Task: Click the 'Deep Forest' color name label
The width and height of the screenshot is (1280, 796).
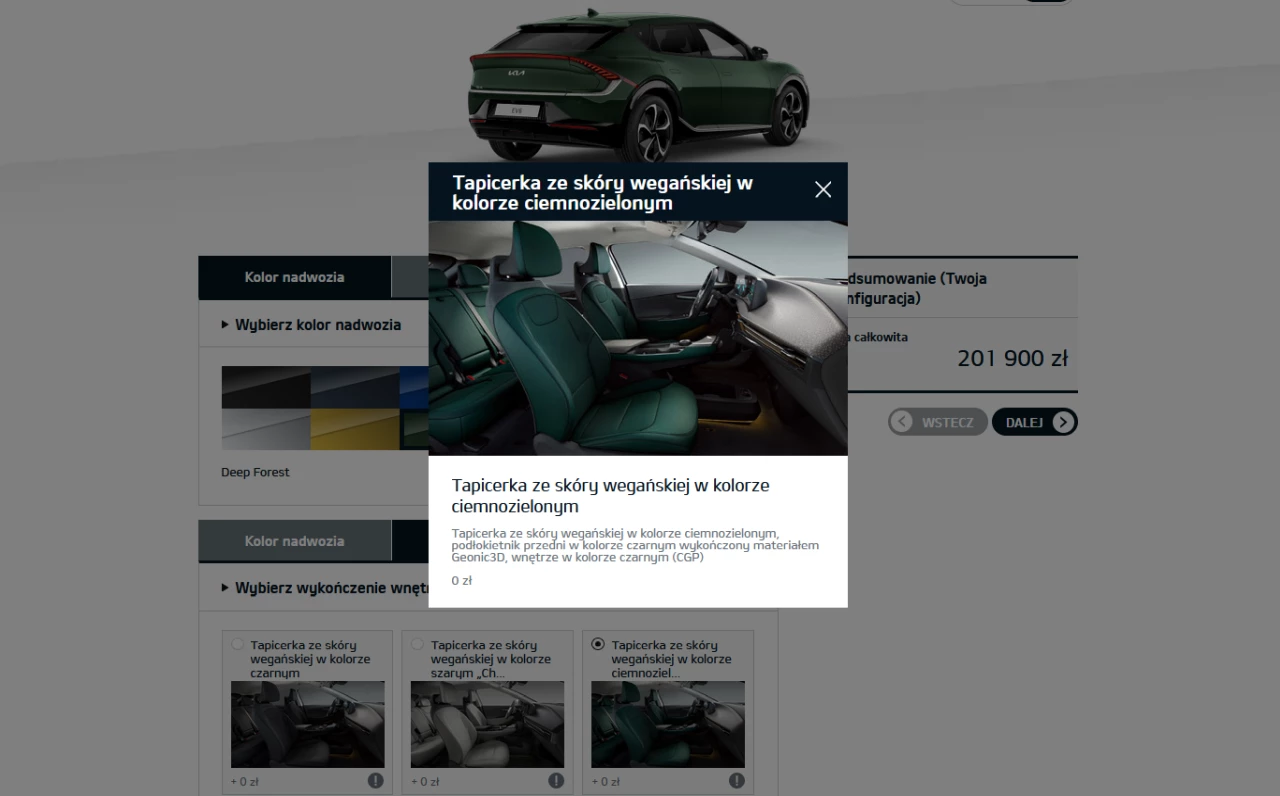Action: tap(255, 472)
